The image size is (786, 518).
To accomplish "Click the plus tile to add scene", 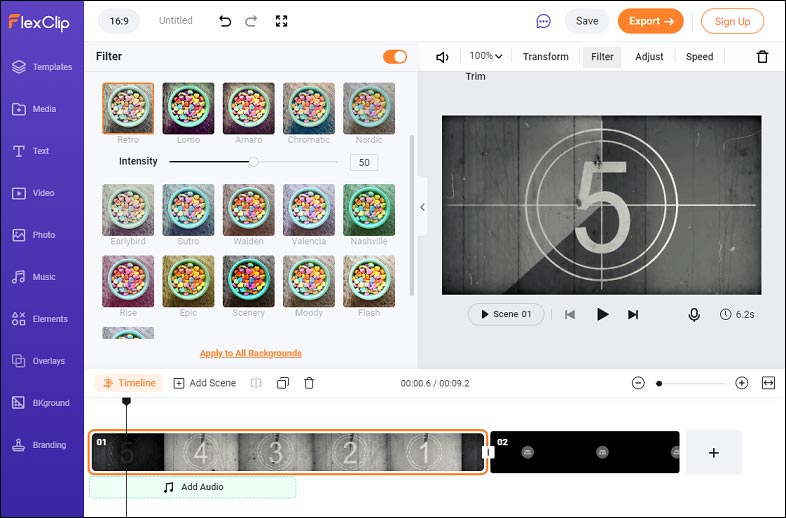I will point(713,452).
